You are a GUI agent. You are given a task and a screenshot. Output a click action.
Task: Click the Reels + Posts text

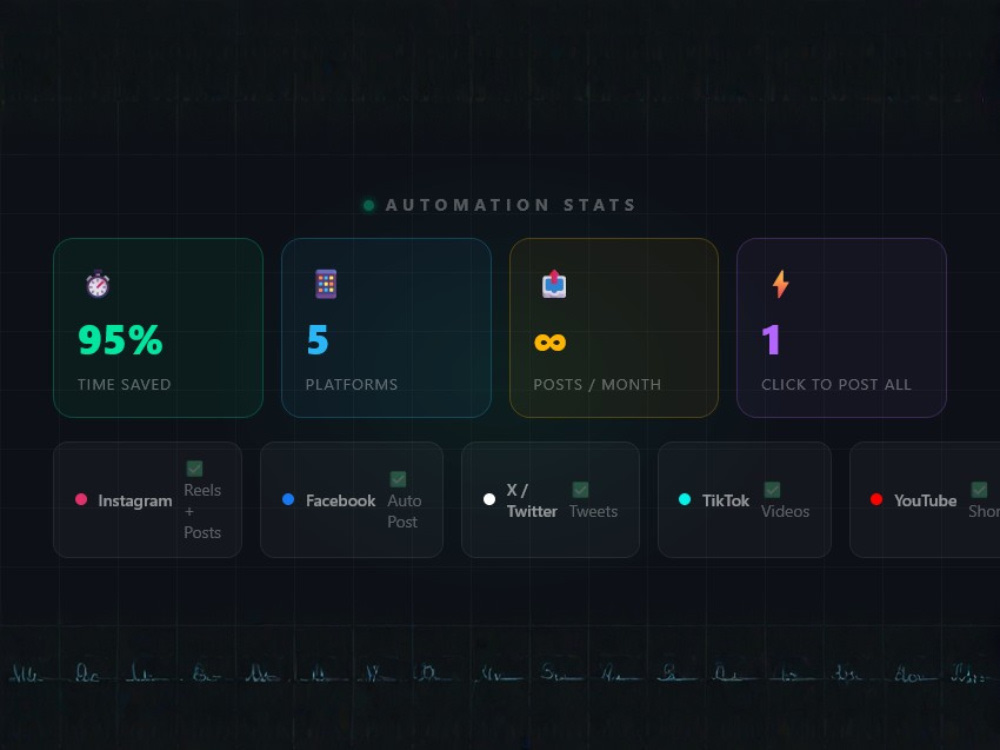202,511
